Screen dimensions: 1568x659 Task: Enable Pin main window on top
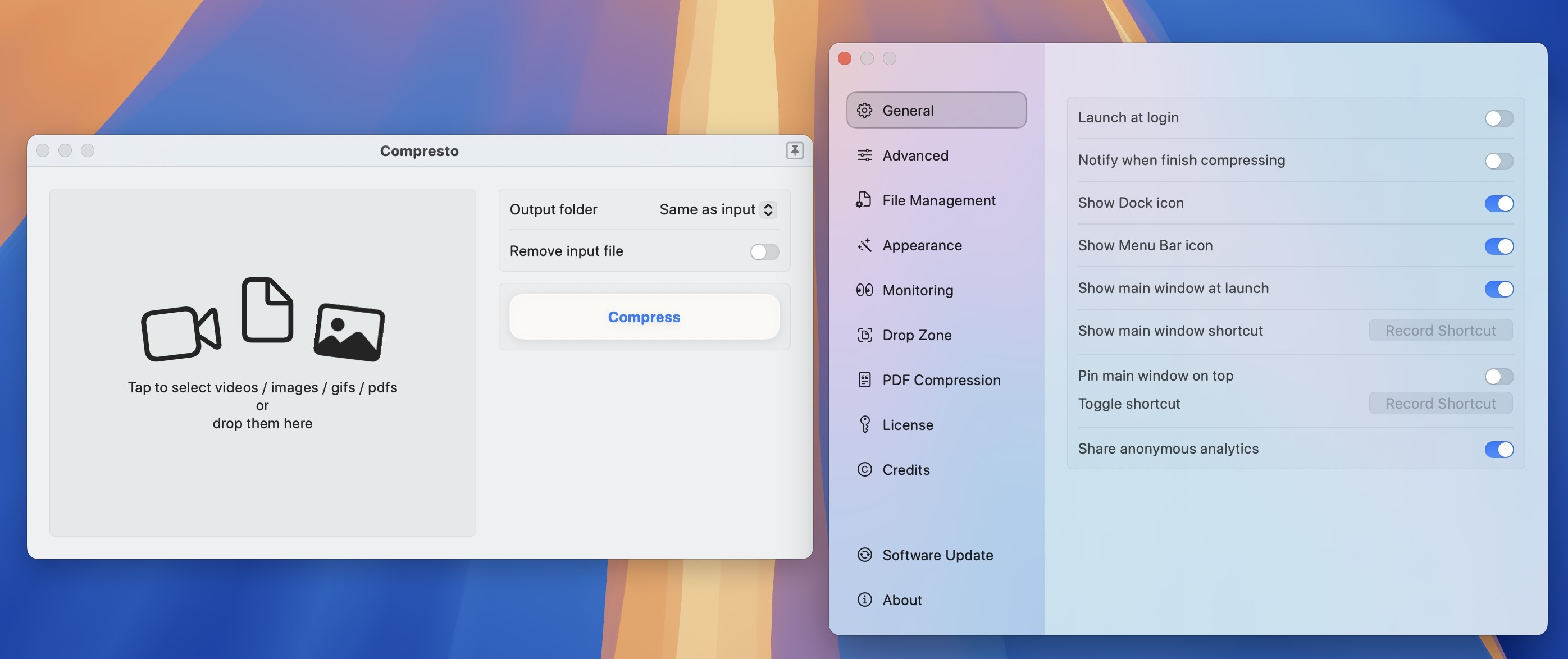coord(1498,376)
